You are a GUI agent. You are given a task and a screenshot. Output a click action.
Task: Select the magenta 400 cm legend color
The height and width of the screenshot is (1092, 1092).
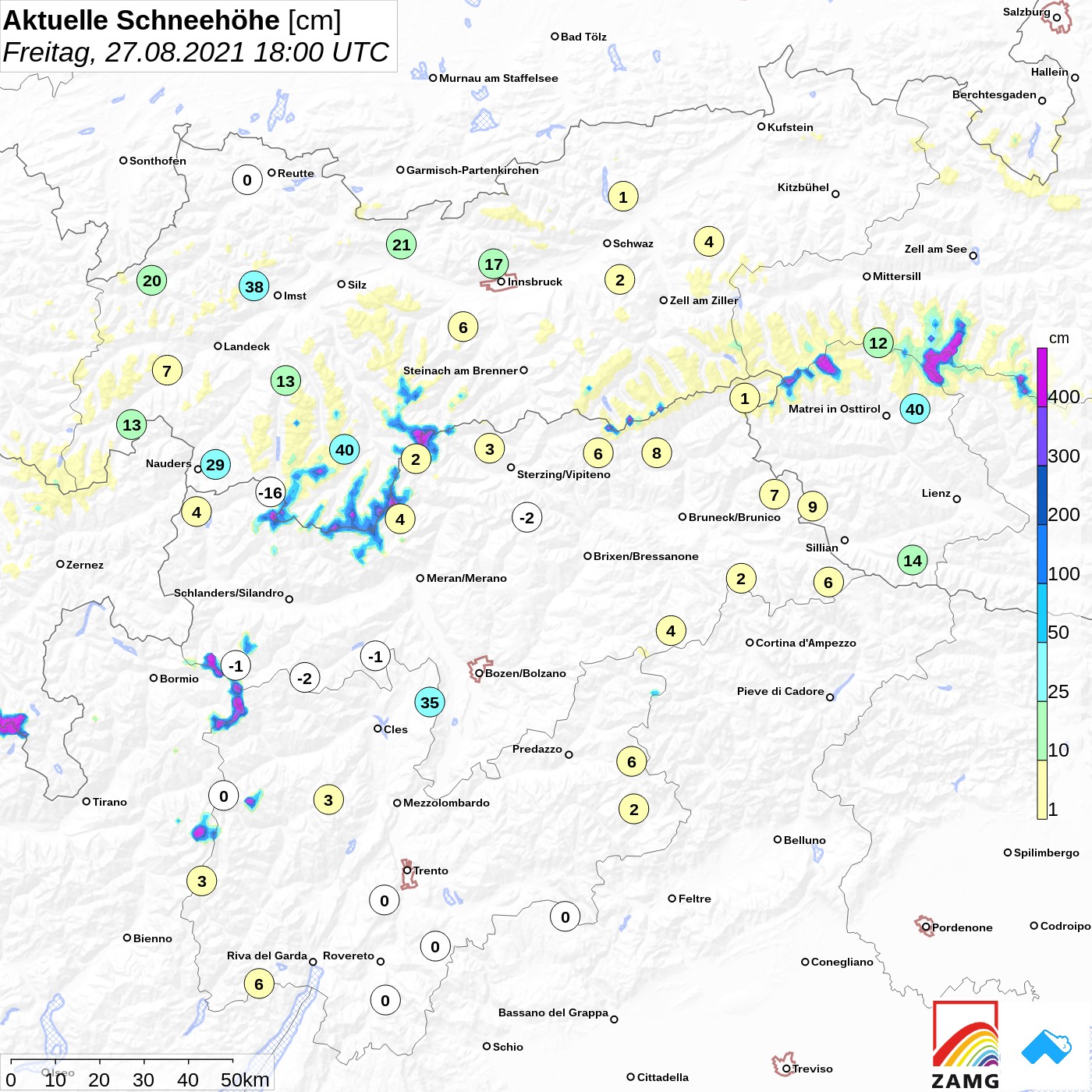click(x=1042, y=378)
